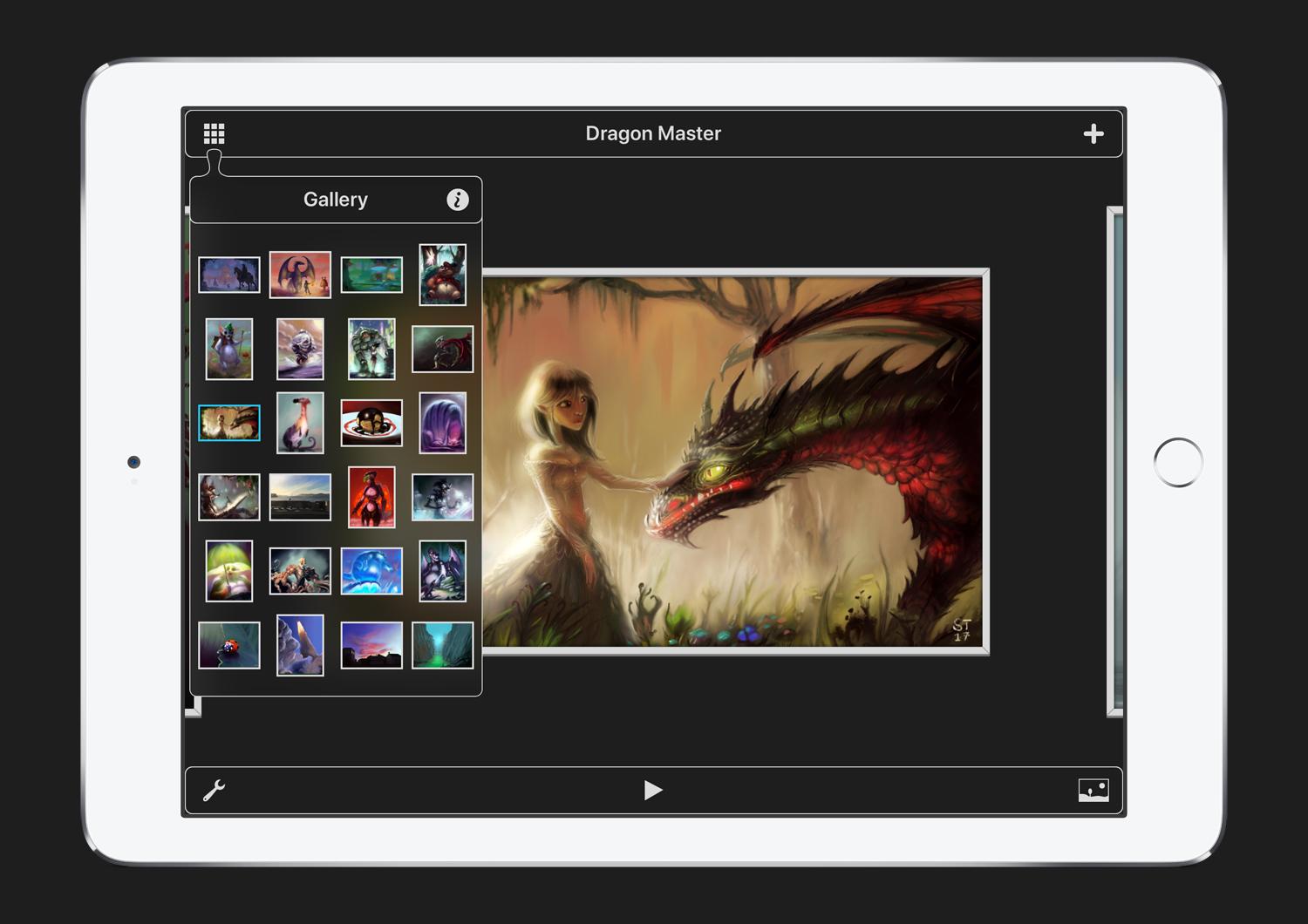Select the robot mech thumbnail
This screenshot has width=1308, height=924.
tap(371, 349)
